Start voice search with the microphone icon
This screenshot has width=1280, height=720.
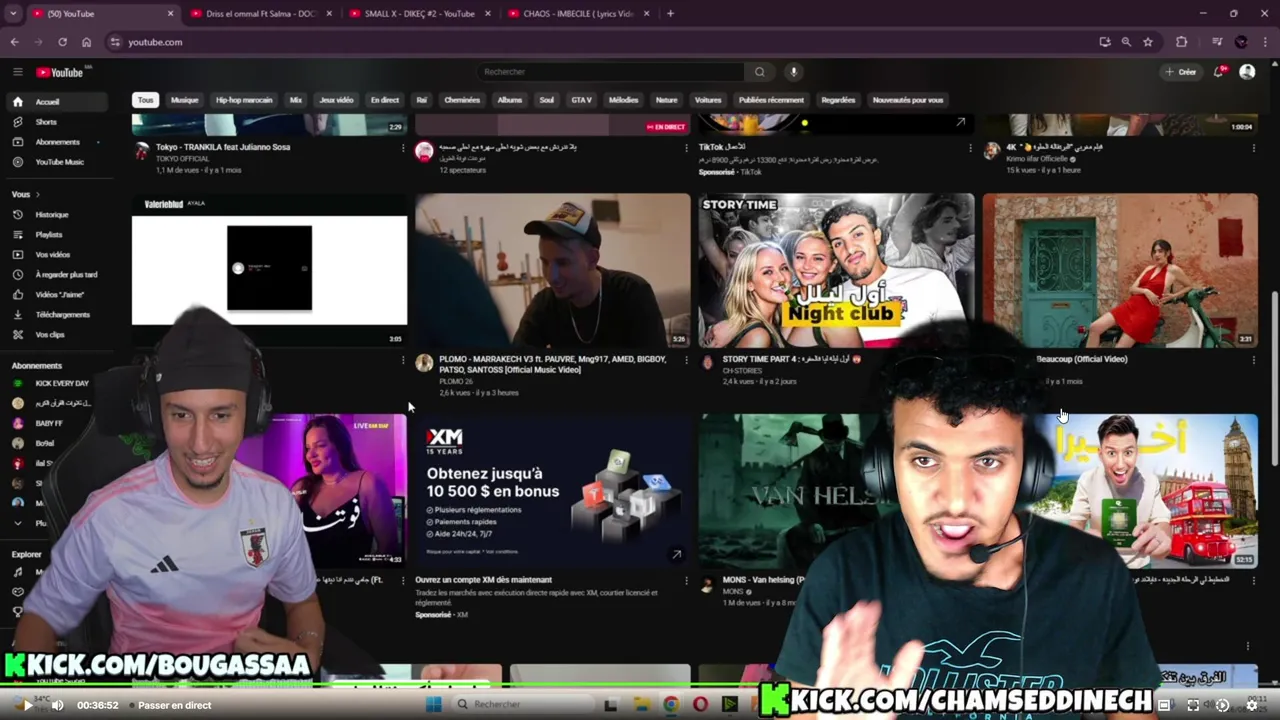[793, 72]
